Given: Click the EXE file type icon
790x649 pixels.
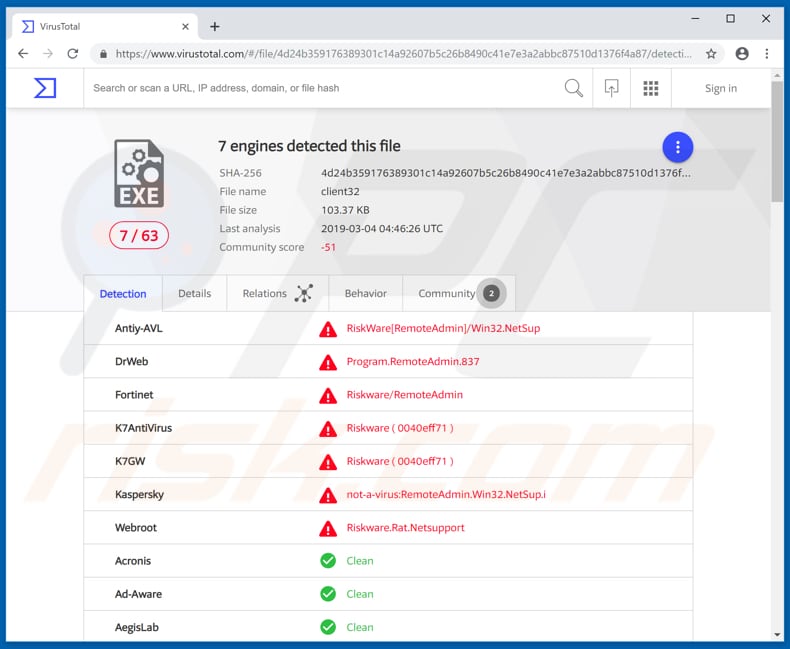Looking at the screenshot, I should tap(139, 173).
